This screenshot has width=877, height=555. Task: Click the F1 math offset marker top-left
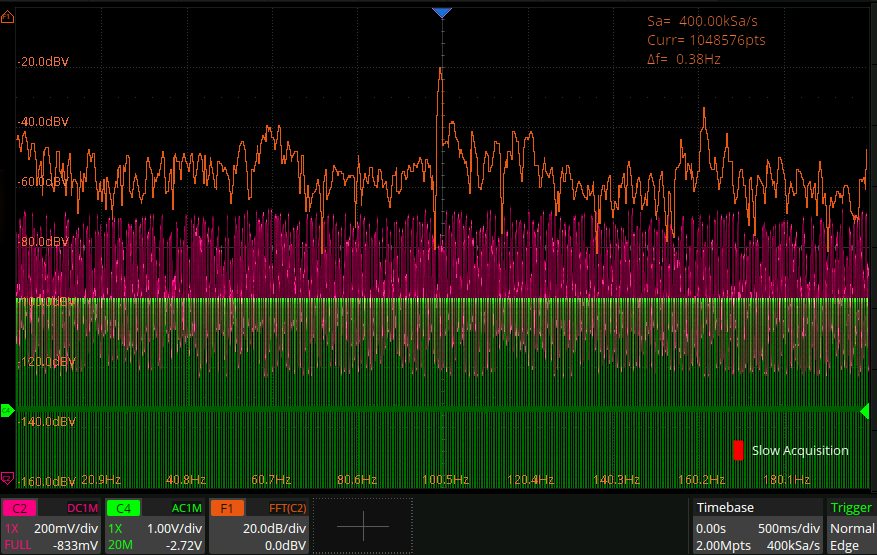[8, 18]
